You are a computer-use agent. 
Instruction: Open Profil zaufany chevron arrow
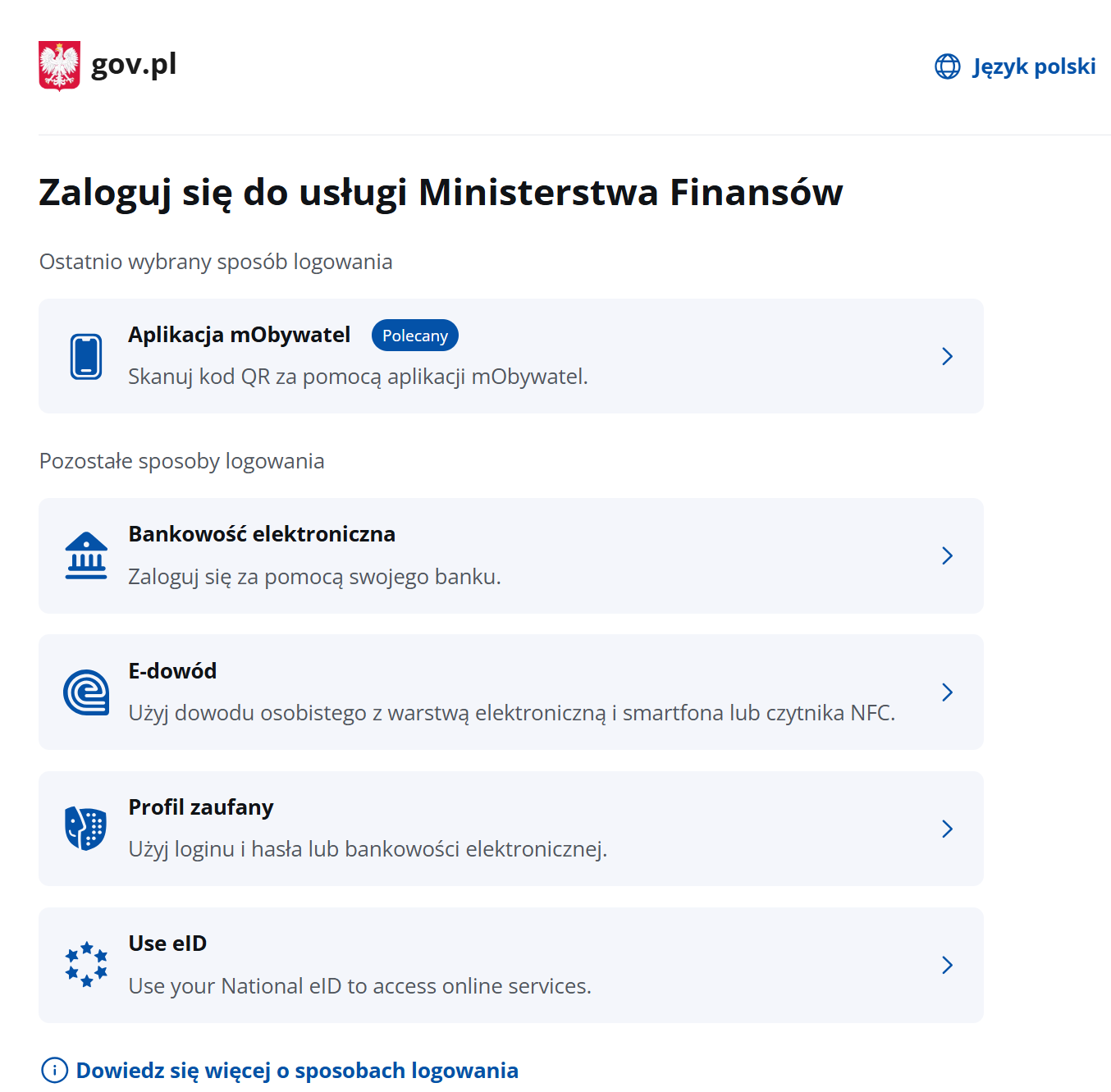(x=948, y=829)
